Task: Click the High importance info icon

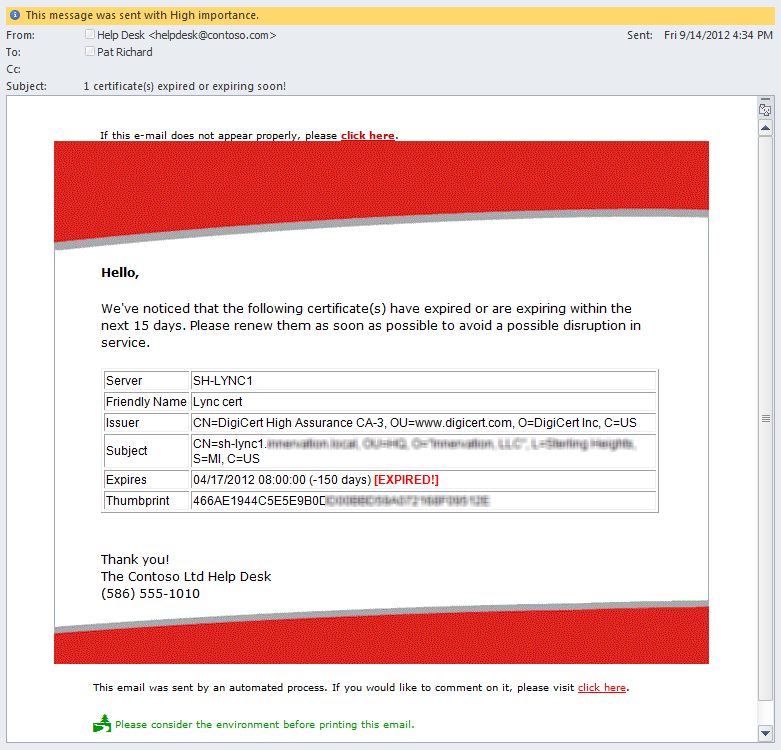Action: (x=15, y=15)
